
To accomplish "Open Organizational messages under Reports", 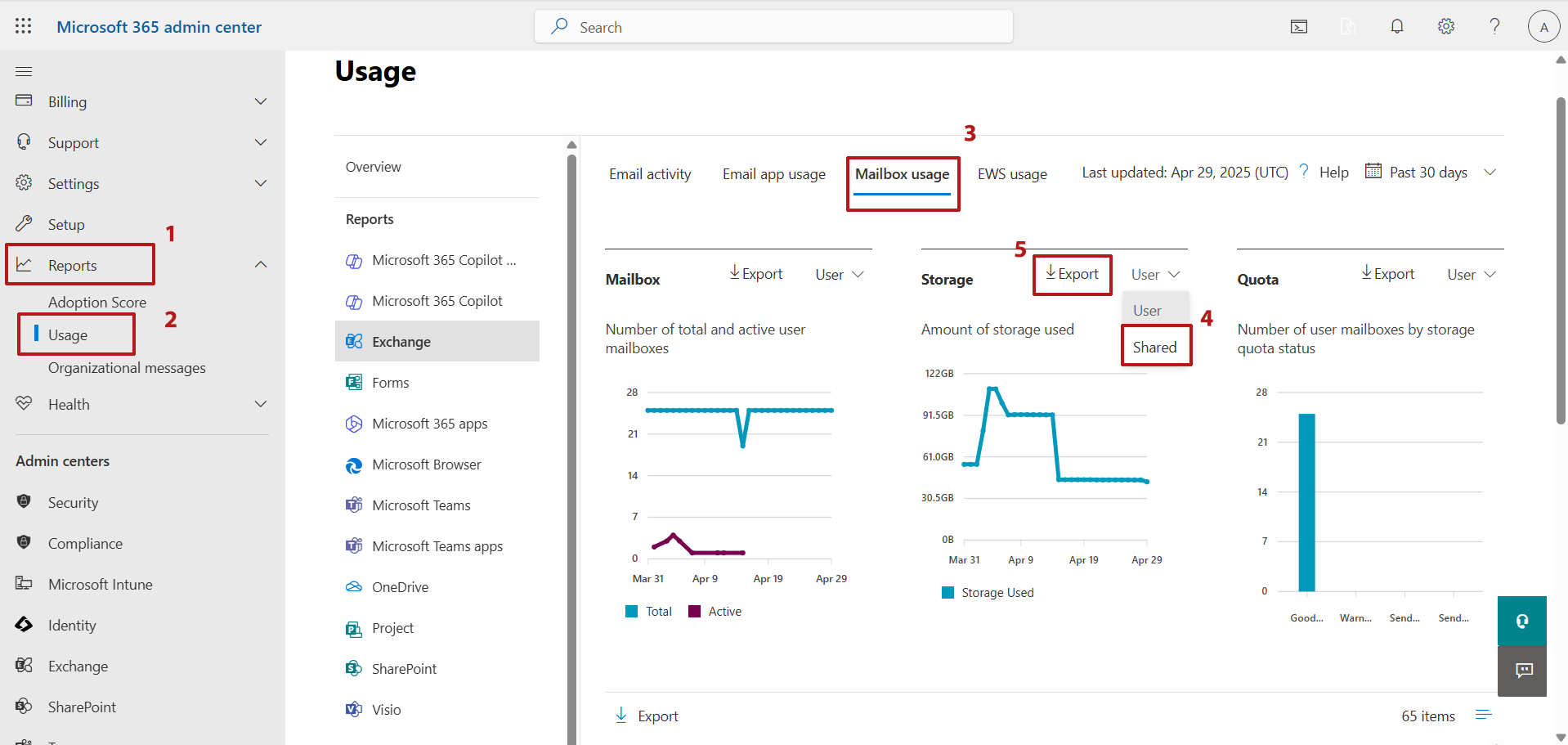I will pos(127,368).
